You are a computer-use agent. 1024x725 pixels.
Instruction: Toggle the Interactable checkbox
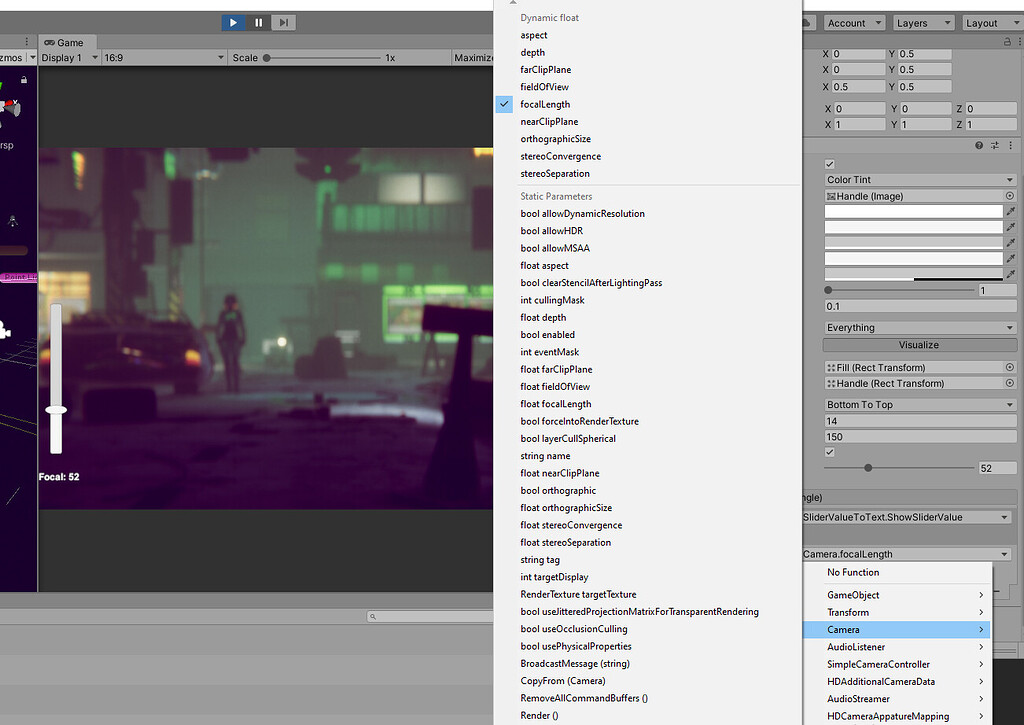[x=829, y=164]
